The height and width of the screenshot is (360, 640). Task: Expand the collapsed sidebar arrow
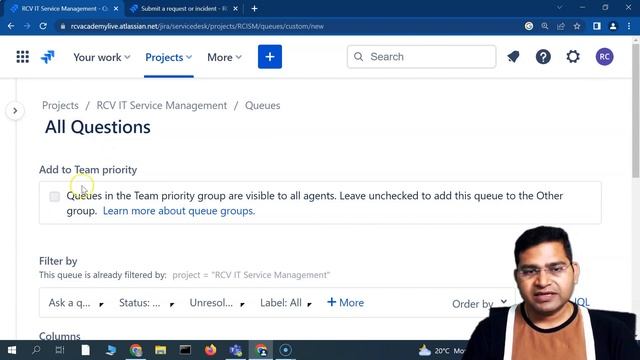coord(15,111)
